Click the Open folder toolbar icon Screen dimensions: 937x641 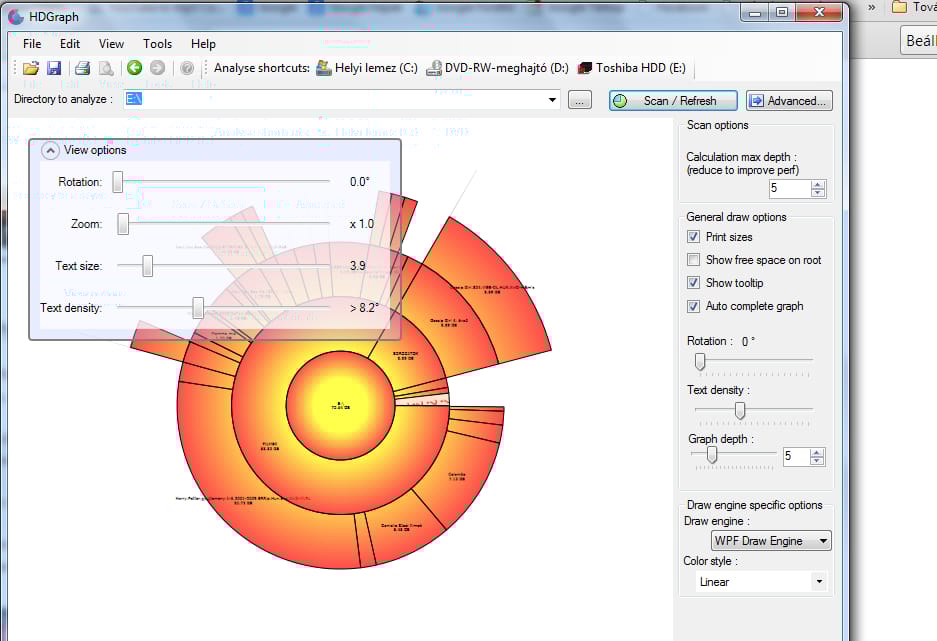click(30, 68)
